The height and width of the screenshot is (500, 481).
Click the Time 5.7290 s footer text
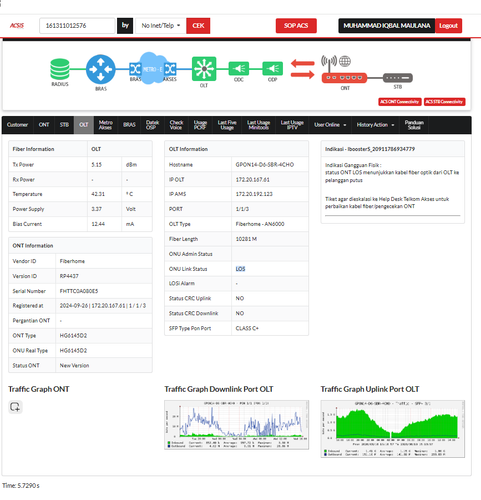click(x=21, y=486)
